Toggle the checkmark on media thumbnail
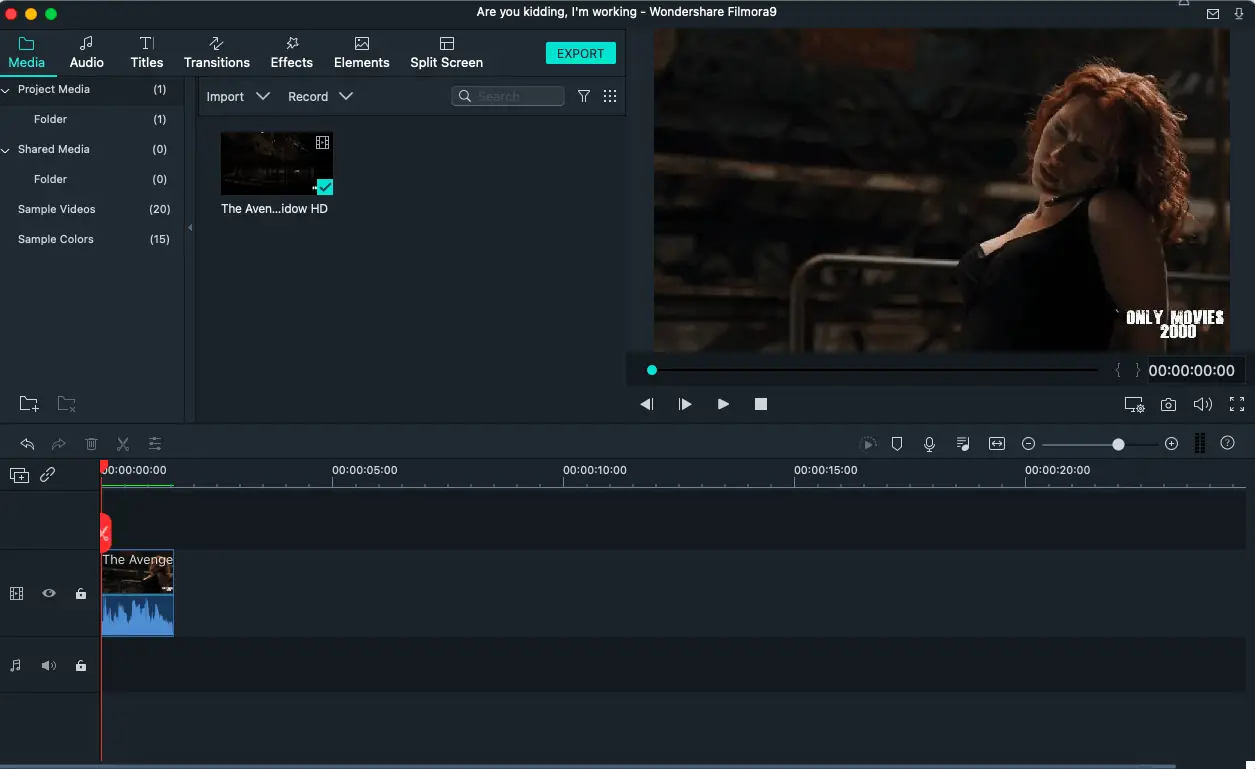1255x769 pixels. pos(325,187)
